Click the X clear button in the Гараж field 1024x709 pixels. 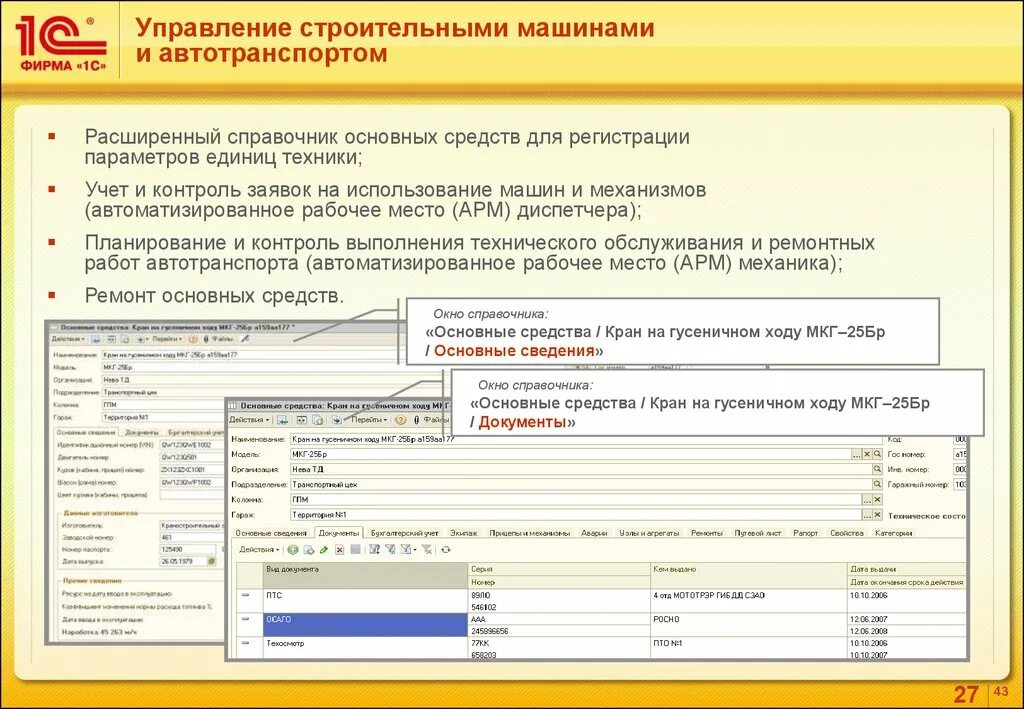877,514
